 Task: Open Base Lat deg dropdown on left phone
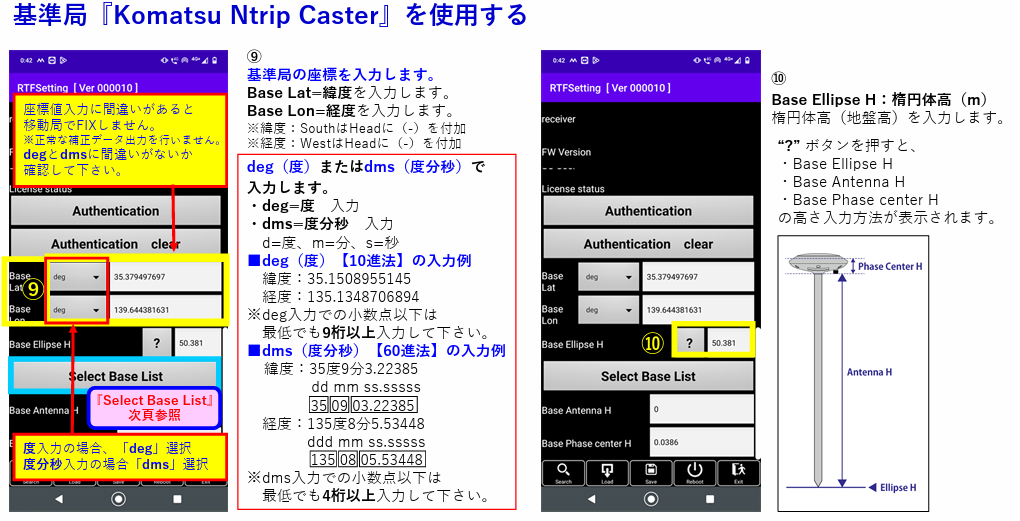coord(76,277)
